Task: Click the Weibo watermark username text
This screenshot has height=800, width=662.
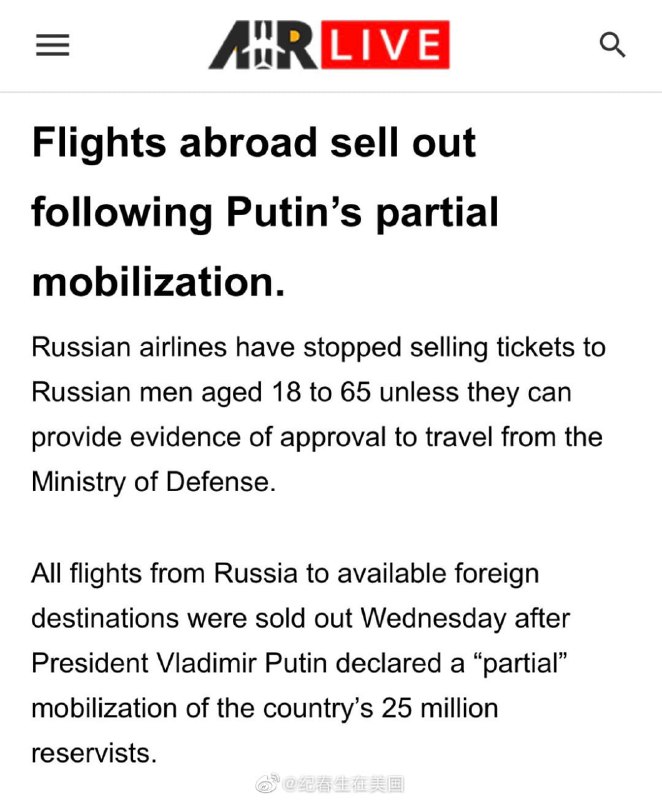Action: pos(343,785)
